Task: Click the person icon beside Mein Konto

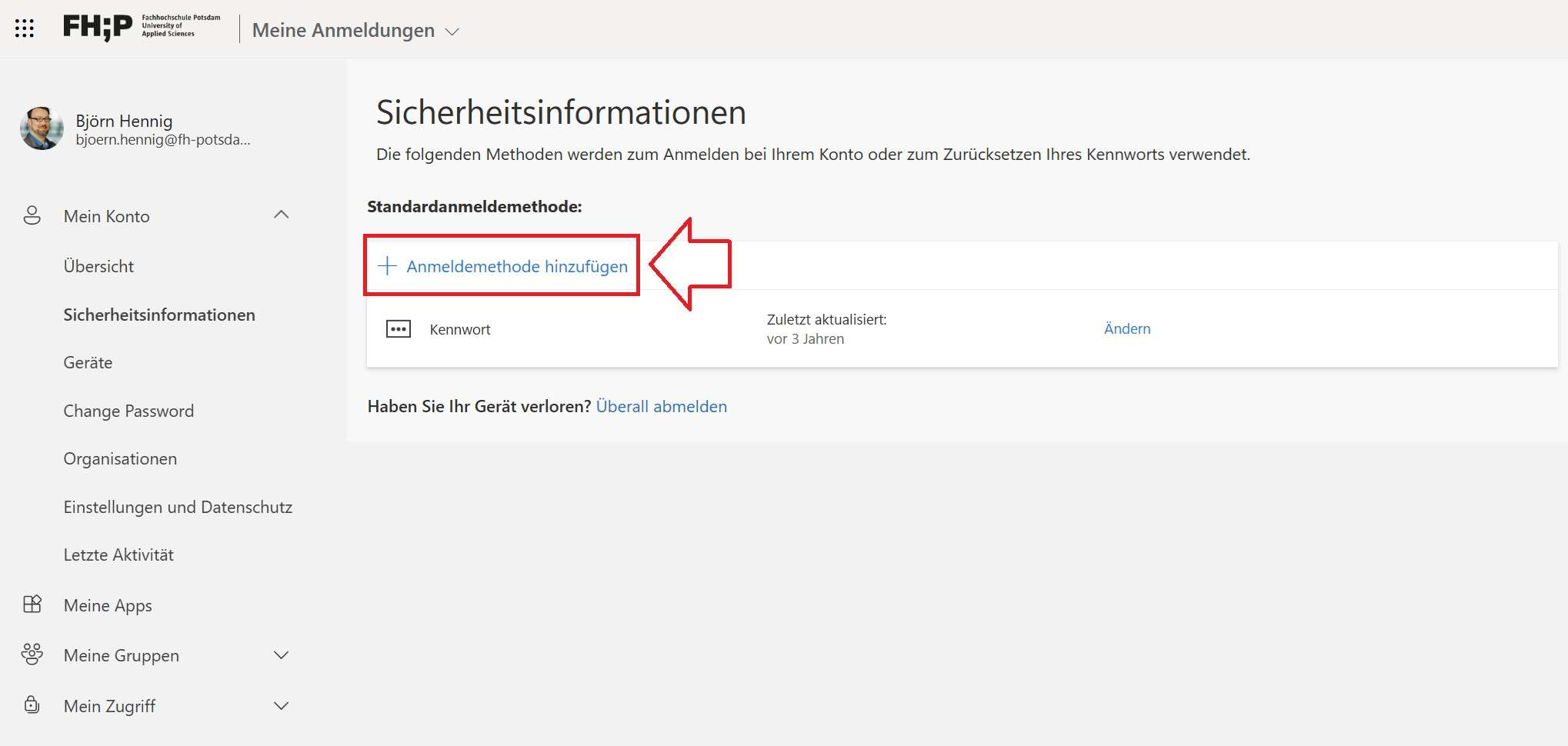Action: pyautogui.click(x=32, y=216)
